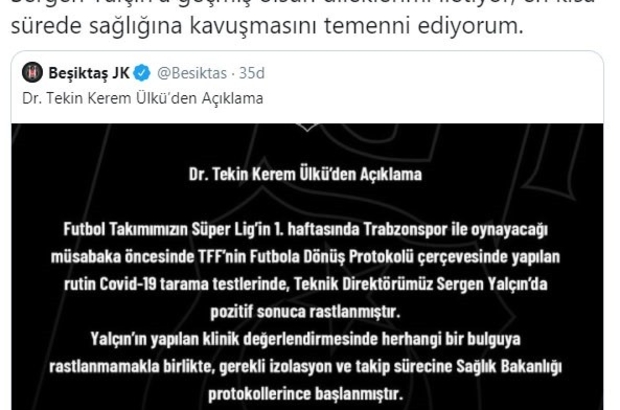Open the black statement image heading
Viewport: 620px width, 410px height.
305,174
